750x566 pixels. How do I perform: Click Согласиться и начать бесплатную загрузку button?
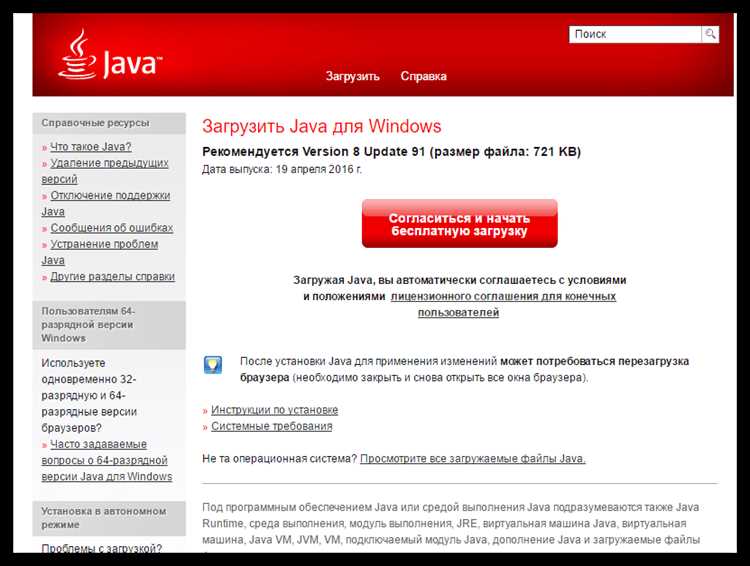459,224
